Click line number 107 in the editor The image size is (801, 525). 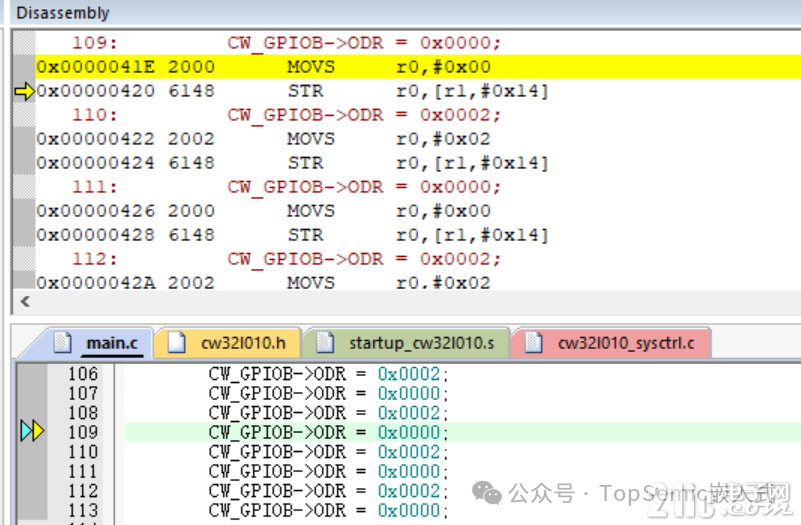83,393
